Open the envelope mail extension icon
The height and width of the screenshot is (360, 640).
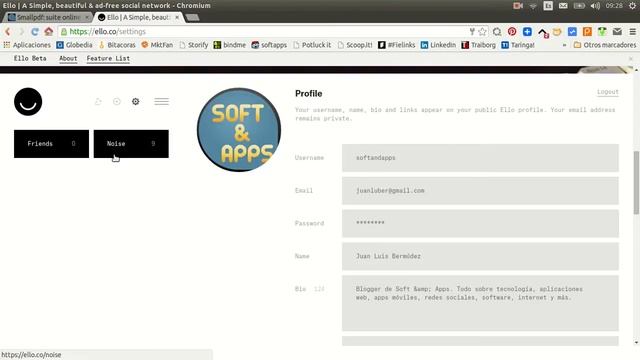tap(617, 31)
